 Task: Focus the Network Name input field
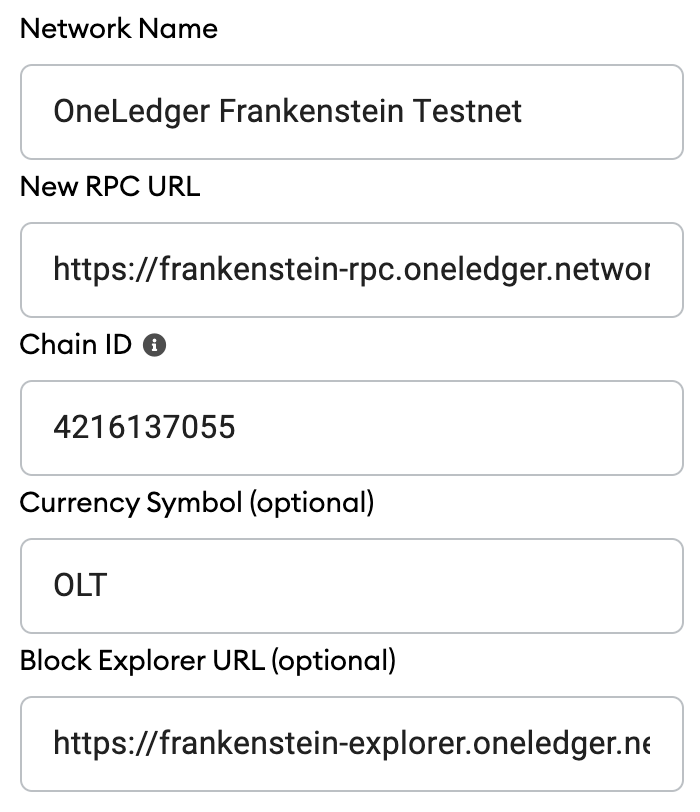click(350, 111)
